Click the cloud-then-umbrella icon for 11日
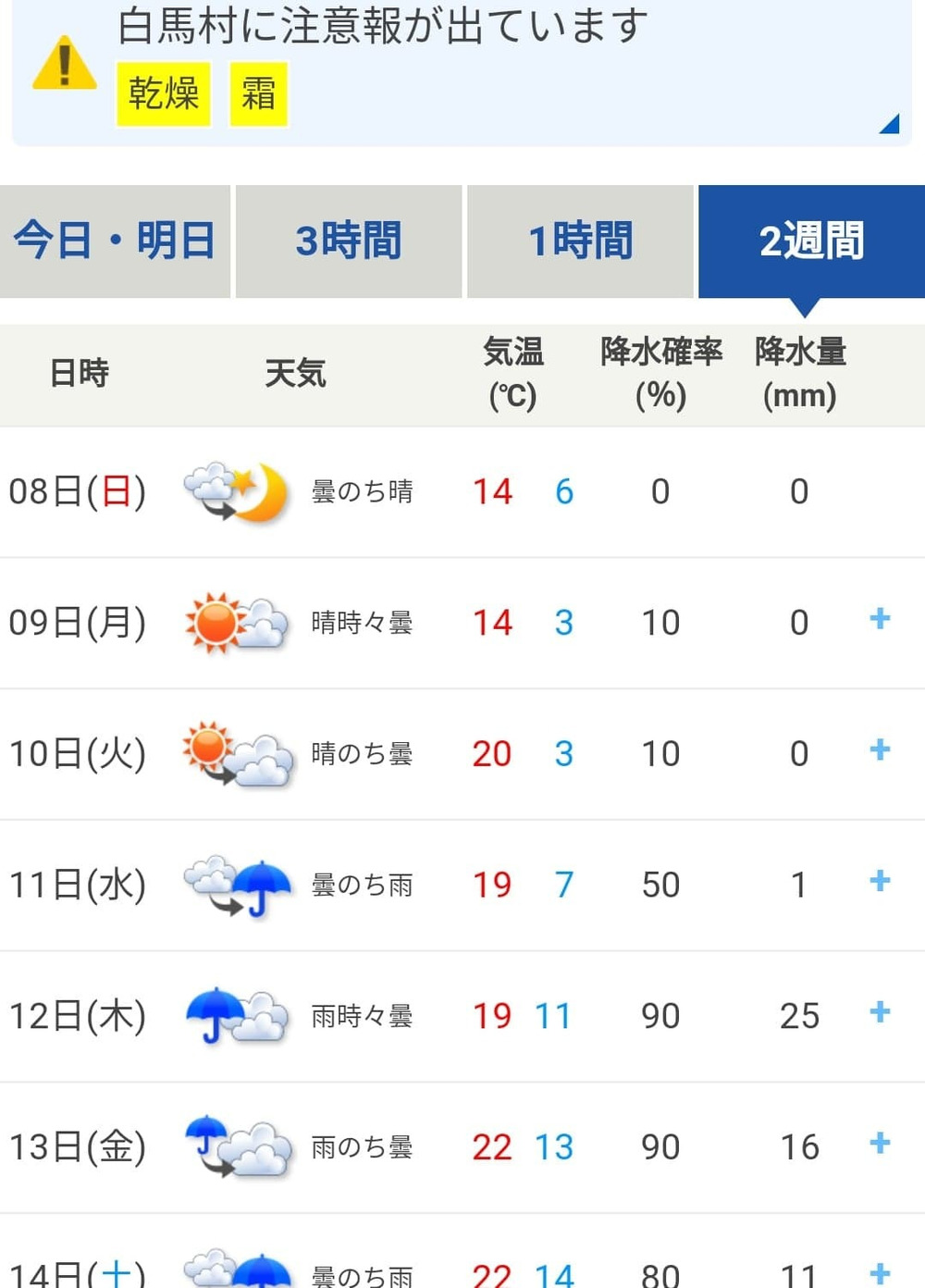Image resolution: width=925 pixels, height=1288 pixels. pos(238,885)
